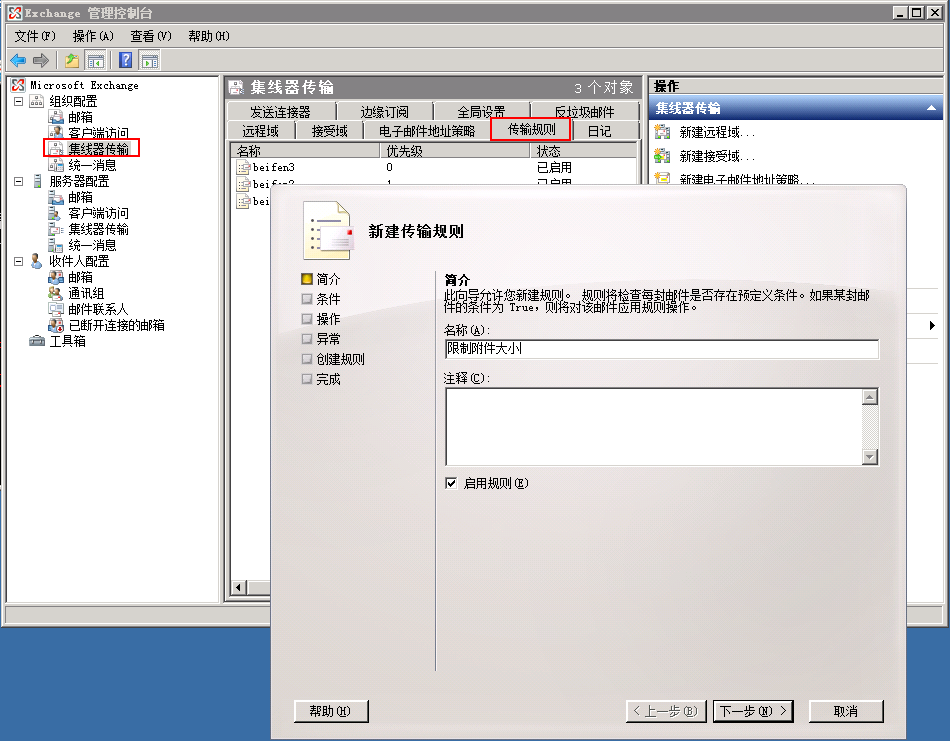Image resolution: width=950 pixels, height=741 pixels.
Task: Click the export list toolbar icon
Action: pos(148,59)
